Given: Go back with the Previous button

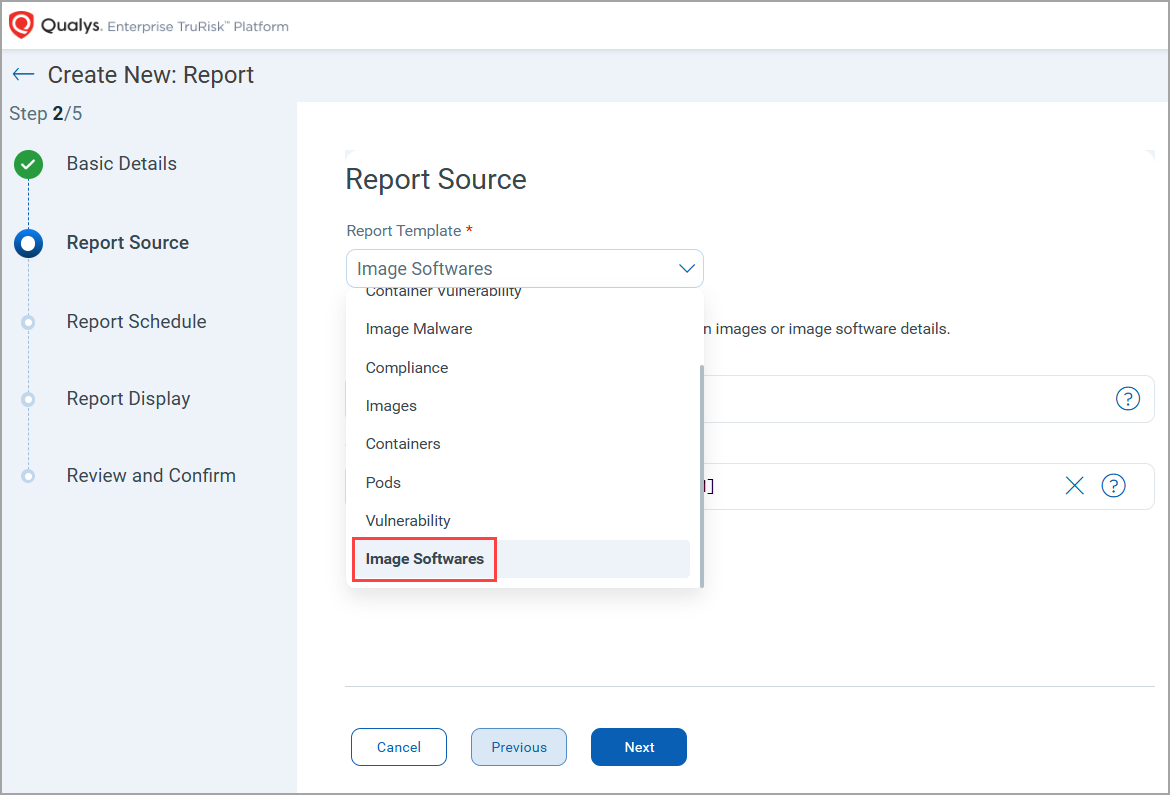Looking at the screenshot, I should point(519,747).
